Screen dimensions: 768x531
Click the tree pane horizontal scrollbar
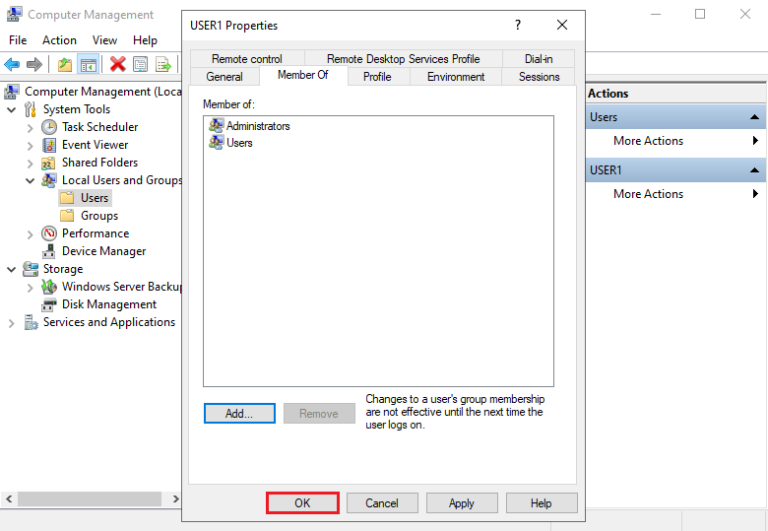click(x=90, y=498)
